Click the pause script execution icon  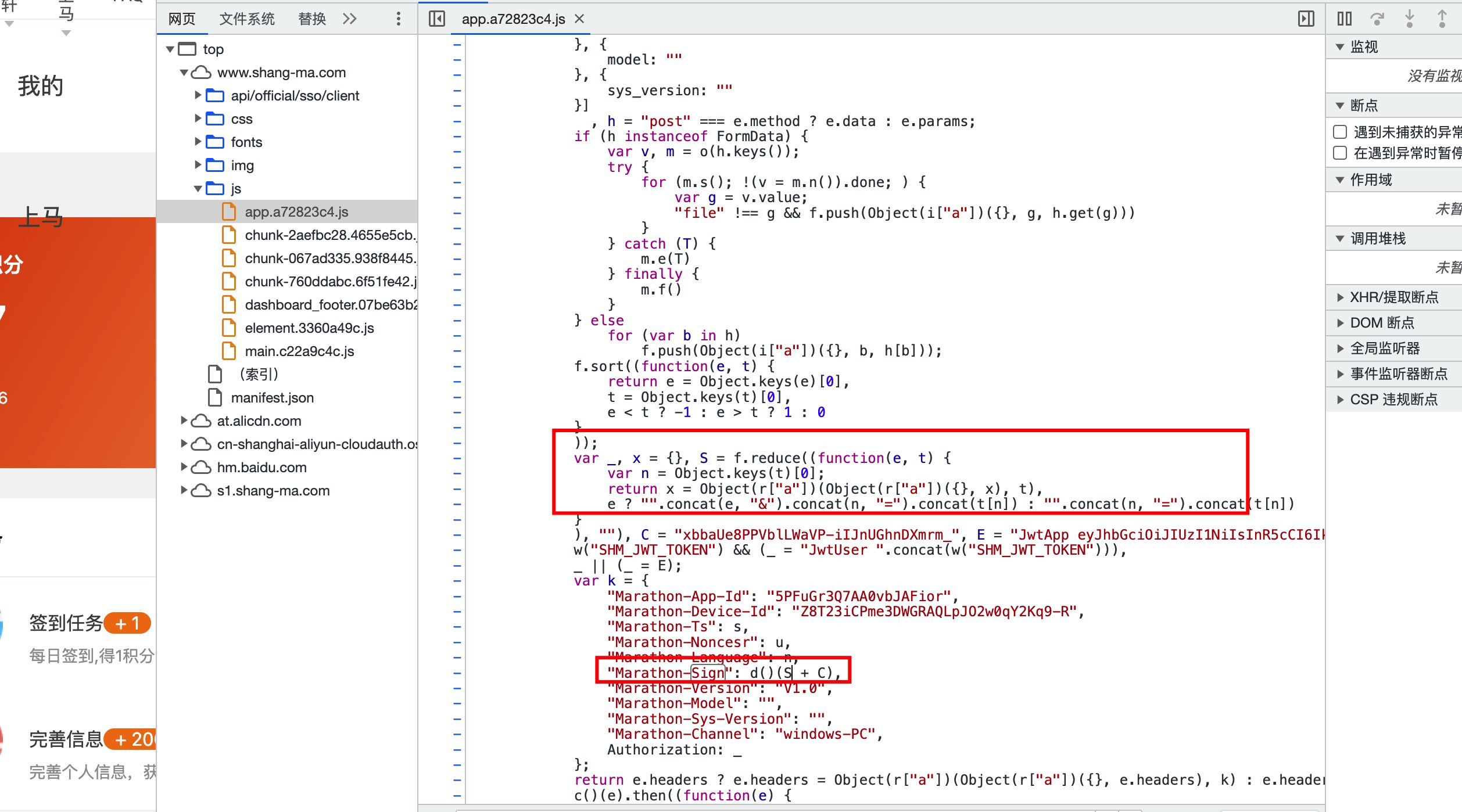(1344, 19)
